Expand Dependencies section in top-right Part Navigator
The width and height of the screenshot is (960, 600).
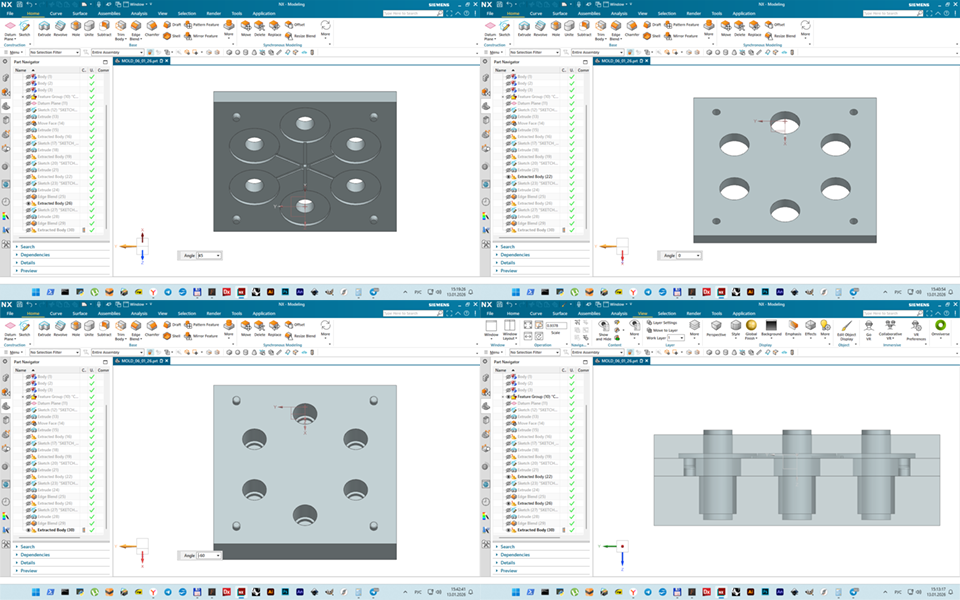tap(515, 255)
